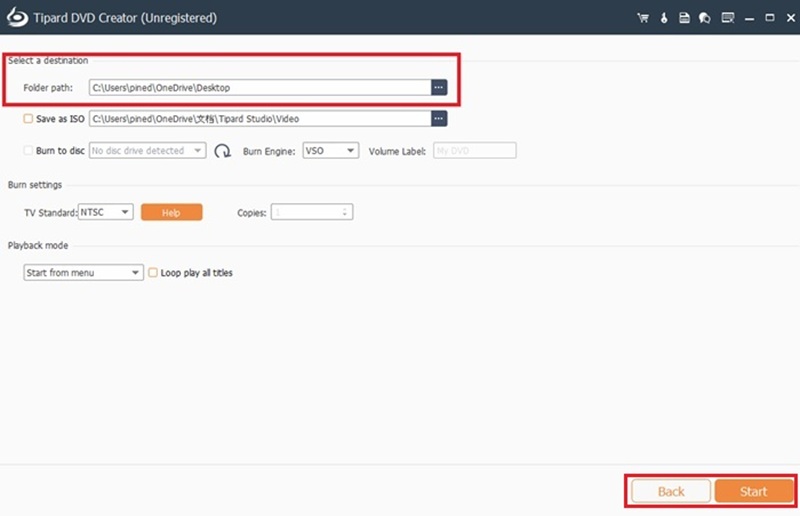Close the Tipard DVD Creator window
Screen dimensions: 800x516
(x=791, y=18)
